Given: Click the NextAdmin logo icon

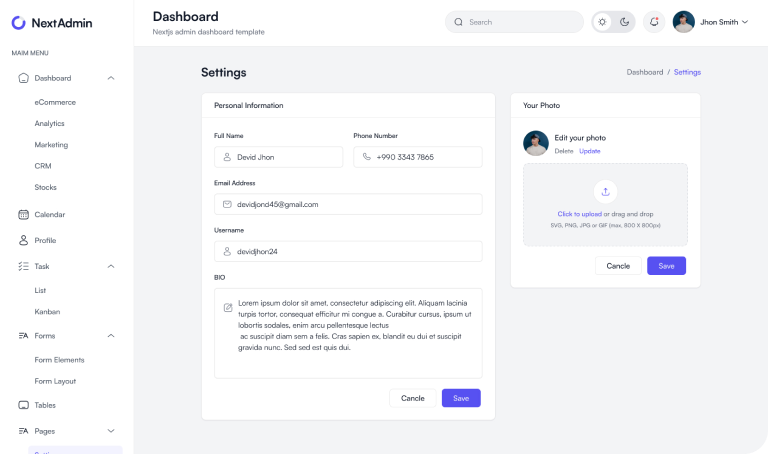Looking at the screenshot, I should (19, 22).
